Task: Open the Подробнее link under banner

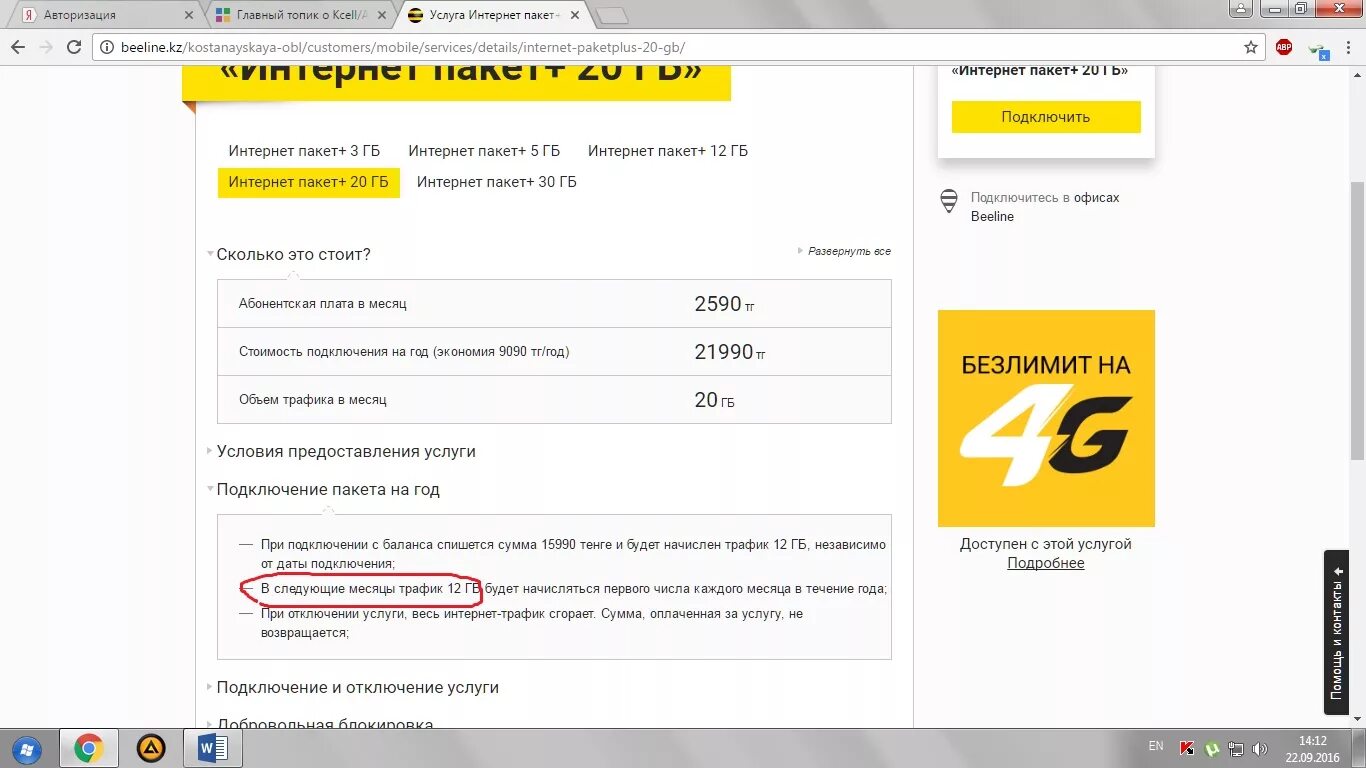Action: click(x=1046, y=563)
